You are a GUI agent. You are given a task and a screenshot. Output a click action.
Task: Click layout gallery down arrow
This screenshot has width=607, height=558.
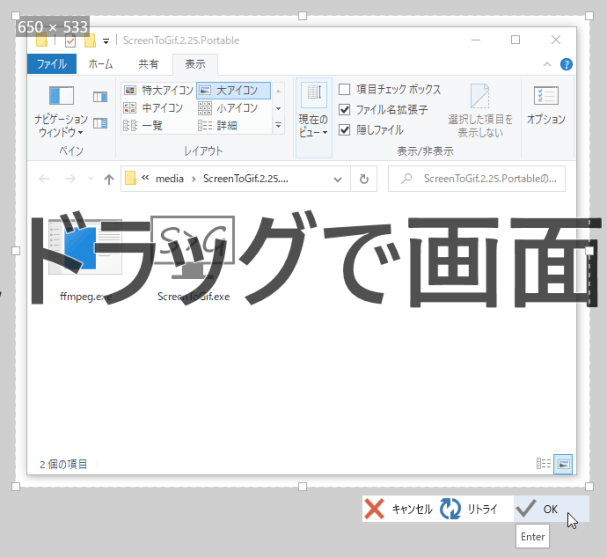click(x=278, y=108)
